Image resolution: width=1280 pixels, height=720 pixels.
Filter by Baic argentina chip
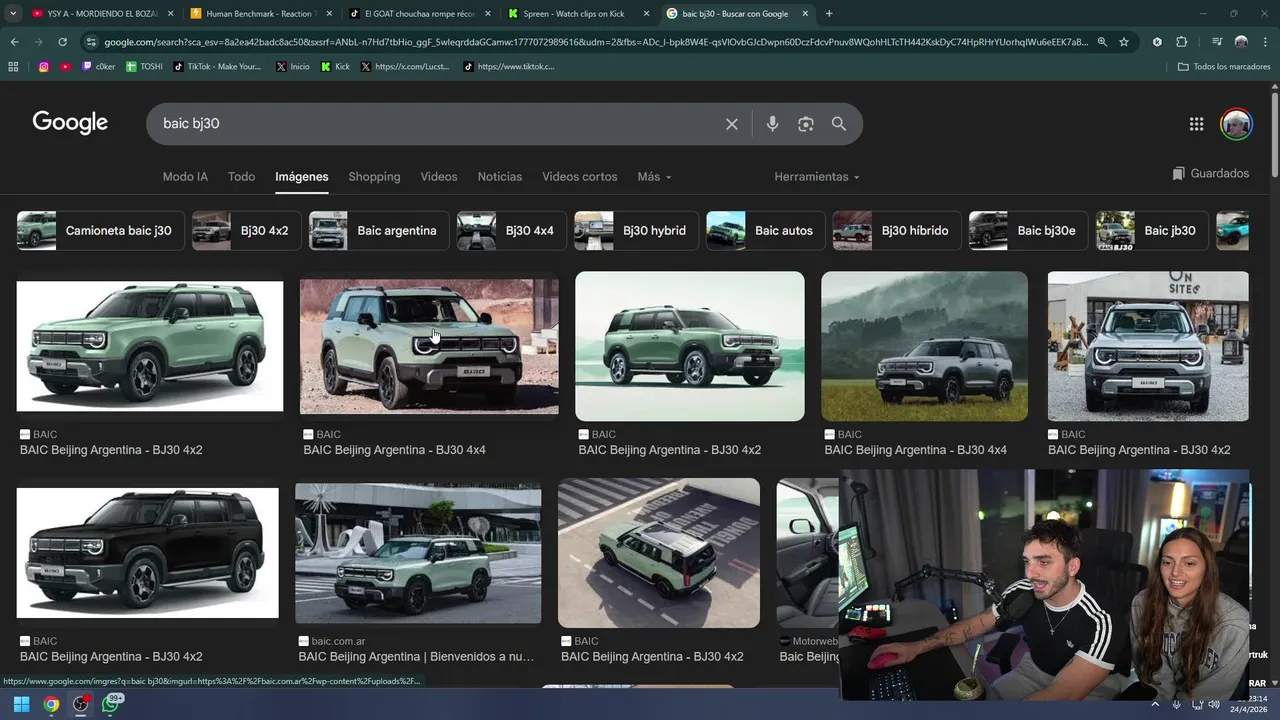click(377, 231)
